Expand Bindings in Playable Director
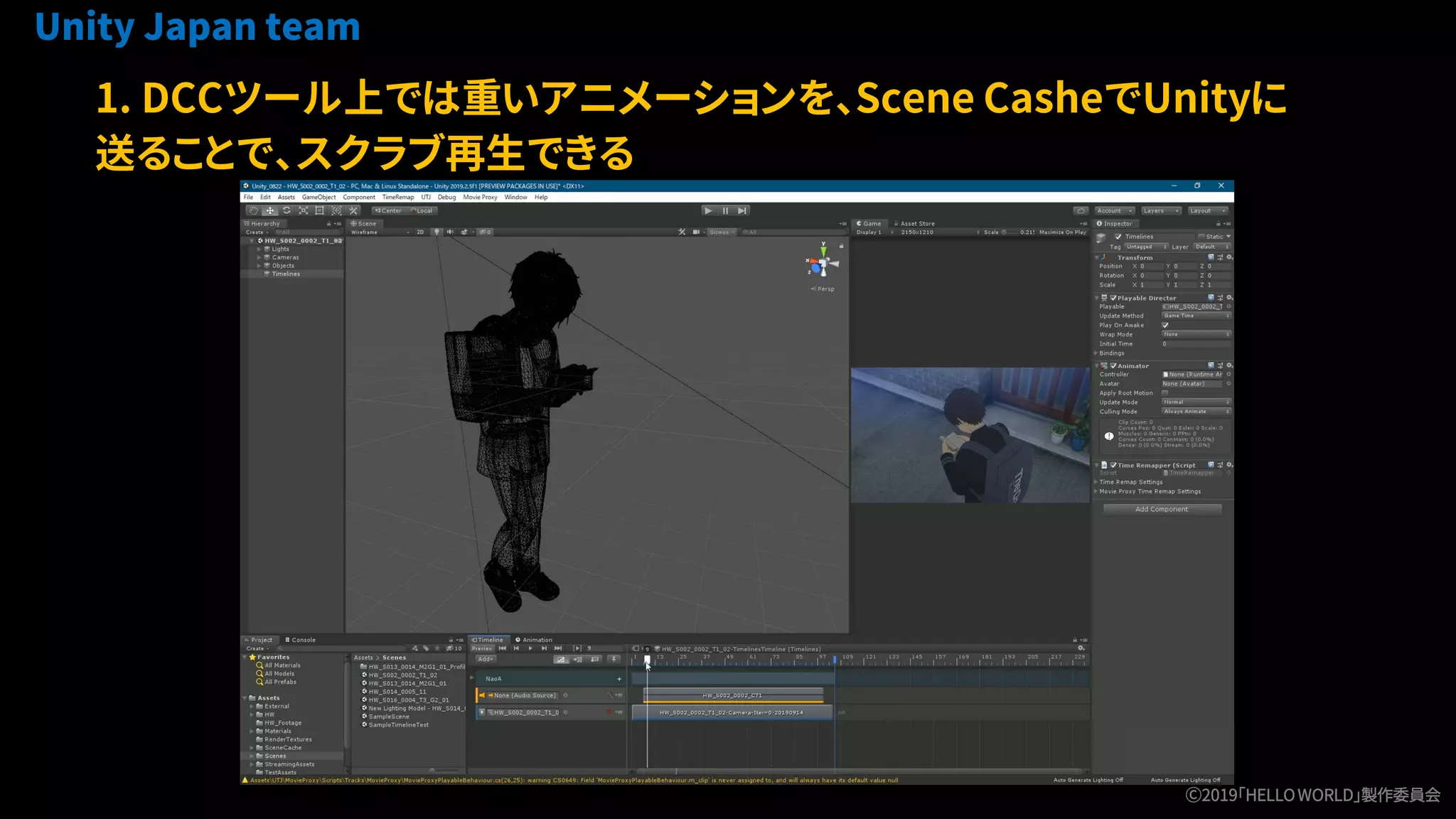Viewport: 1456px width, 819px height. click(x=1096, y=353)
